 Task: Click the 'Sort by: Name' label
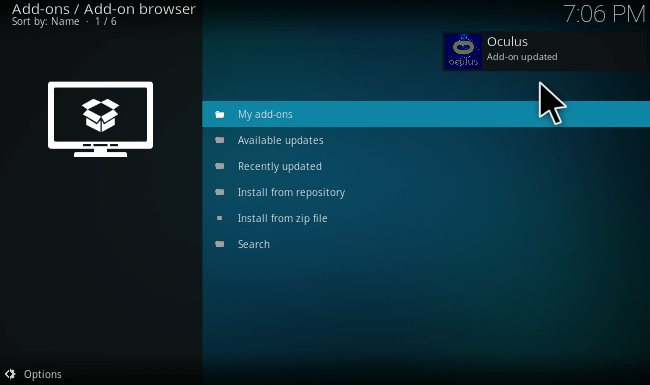click(46, 22)
